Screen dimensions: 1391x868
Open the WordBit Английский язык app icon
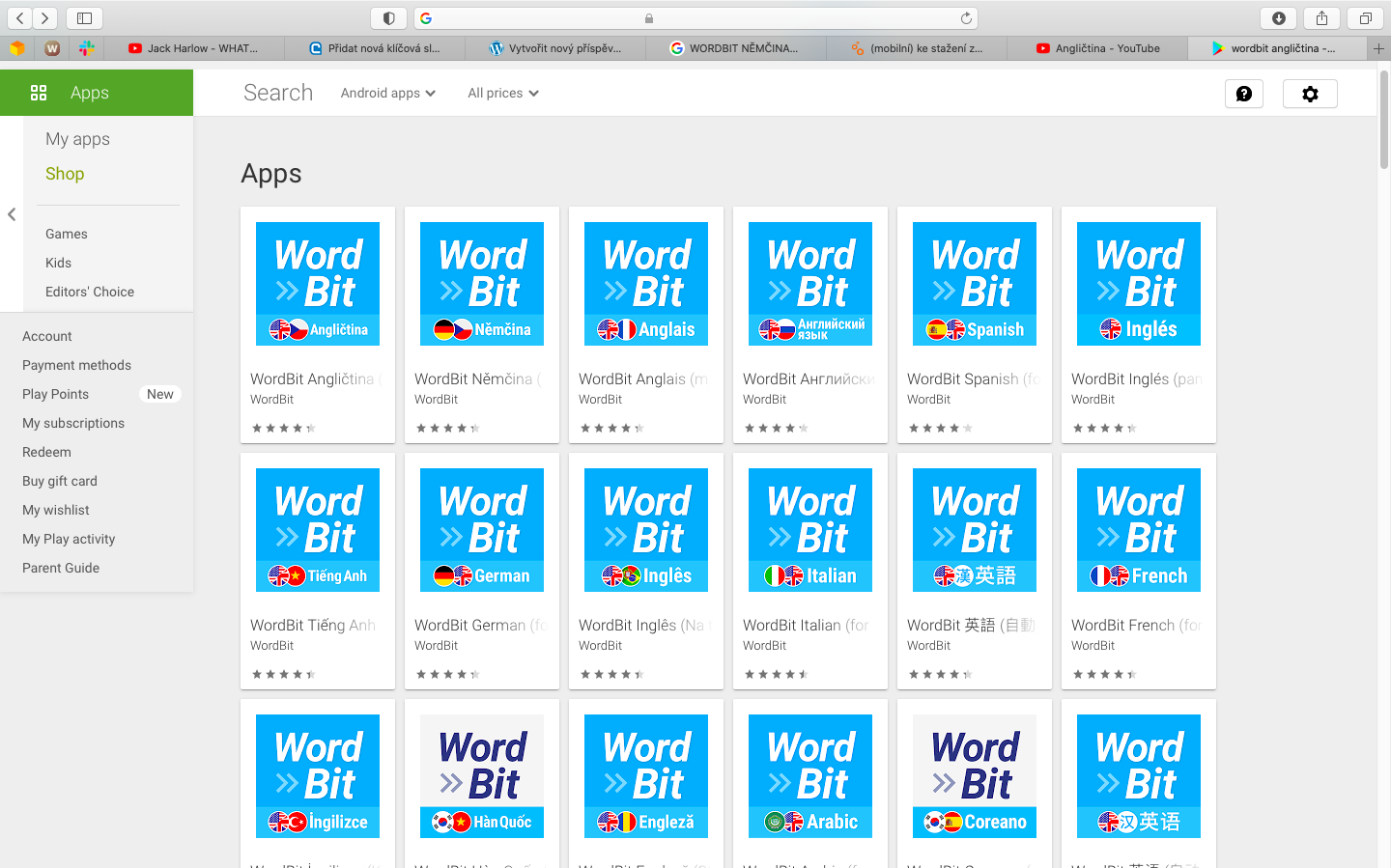(x=810, y=284)
